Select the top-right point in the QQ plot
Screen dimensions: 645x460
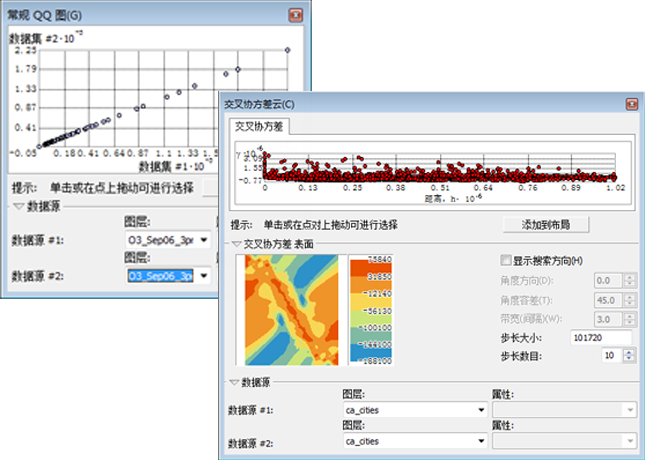(x=288, y=50)
